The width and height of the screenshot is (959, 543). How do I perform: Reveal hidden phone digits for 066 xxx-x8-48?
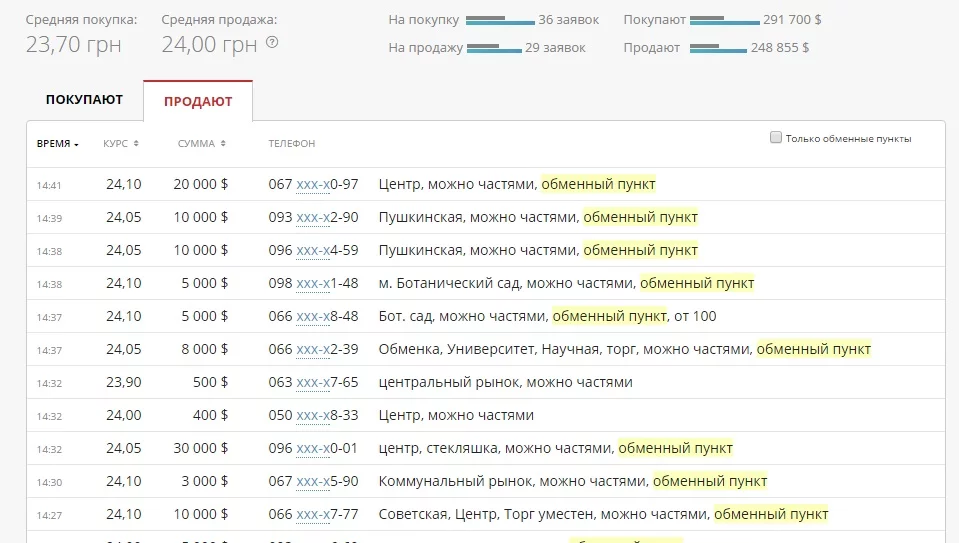pyautogui.click(x=313, y=316)
